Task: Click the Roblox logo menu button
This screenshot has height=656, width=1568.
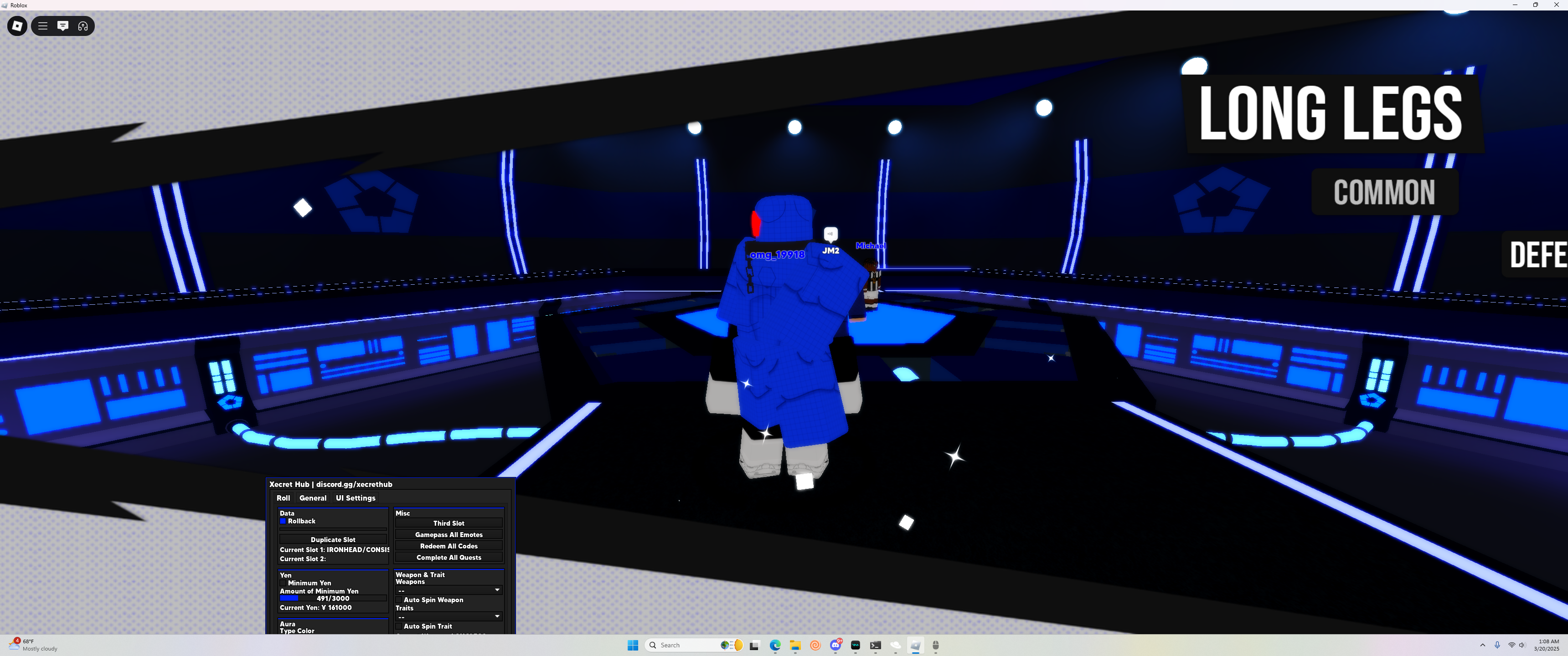Action: 17,26
